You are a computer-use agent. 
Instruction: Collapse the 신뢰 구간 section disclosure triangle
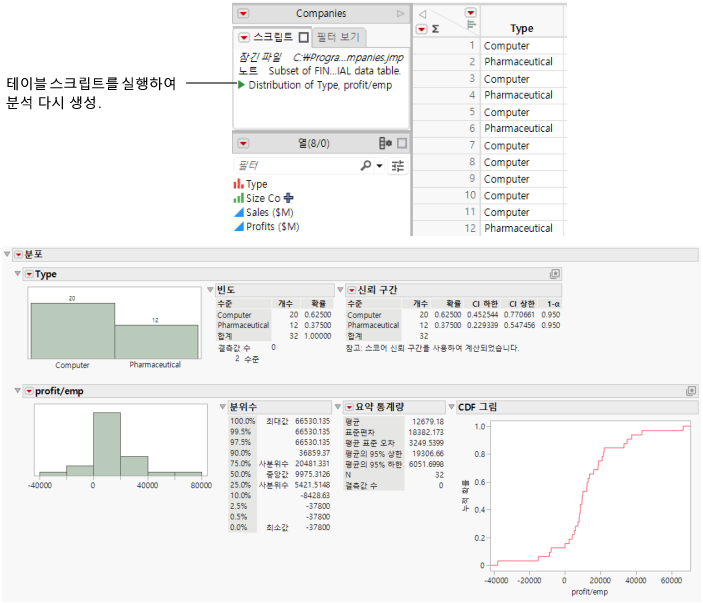click(340, 290)
